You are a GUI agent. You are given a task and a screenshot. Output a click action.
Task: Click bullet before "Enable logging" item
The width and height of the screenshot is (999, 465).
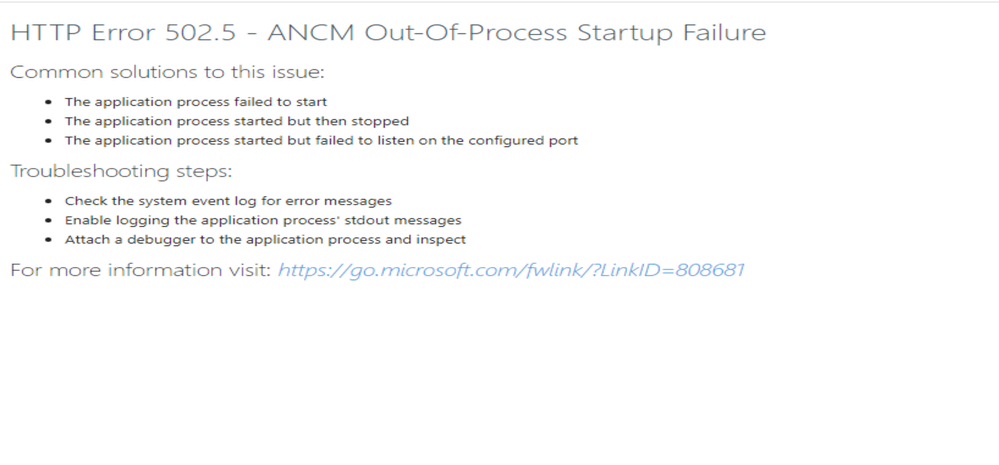[49, 220]
